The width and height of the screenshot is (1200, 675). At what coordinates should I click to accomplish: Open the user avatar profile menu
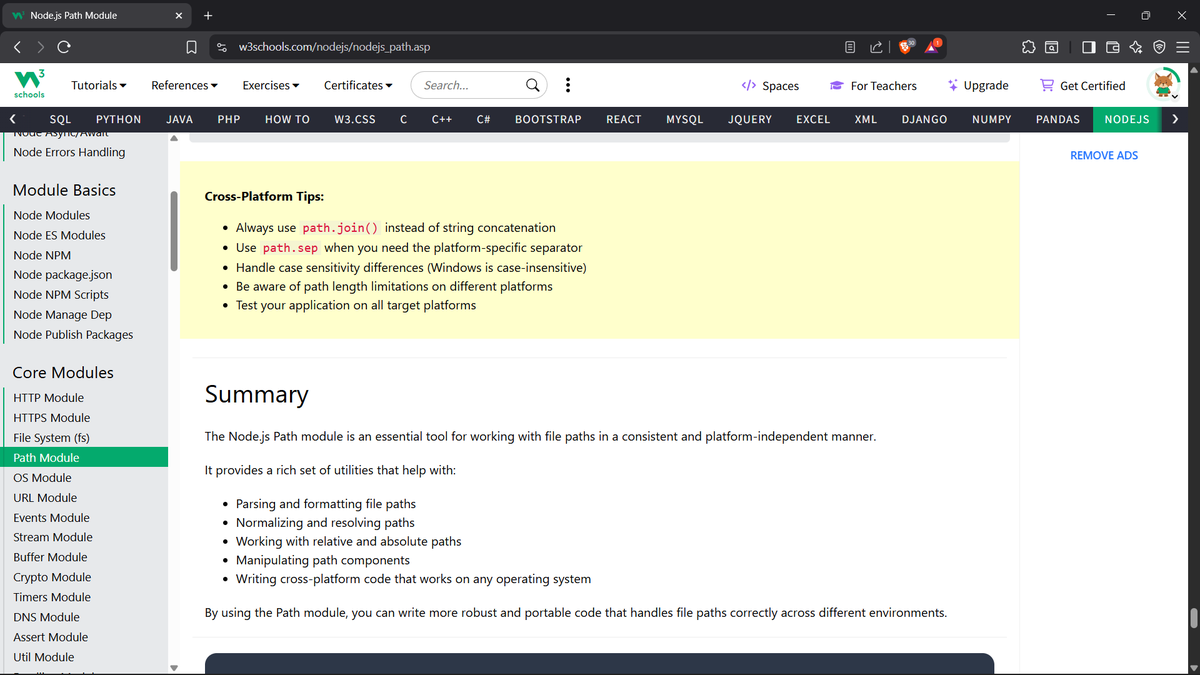[x=1165, y=85]
